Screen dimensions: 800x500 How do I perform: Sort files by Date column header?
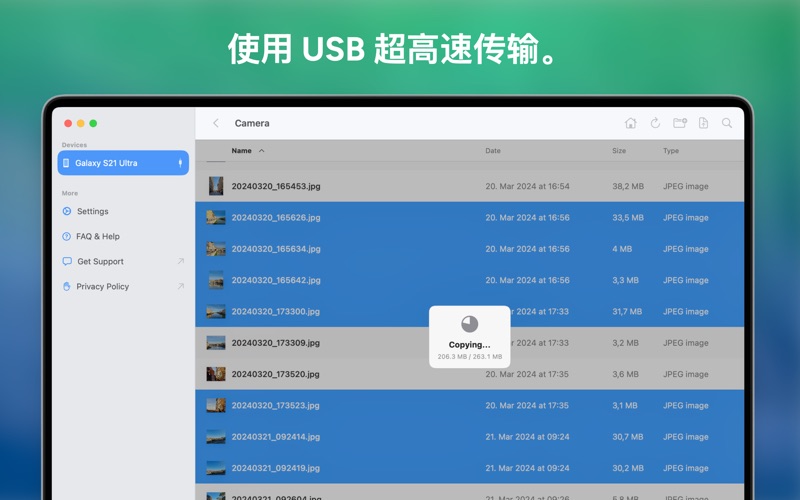(493, 151)
